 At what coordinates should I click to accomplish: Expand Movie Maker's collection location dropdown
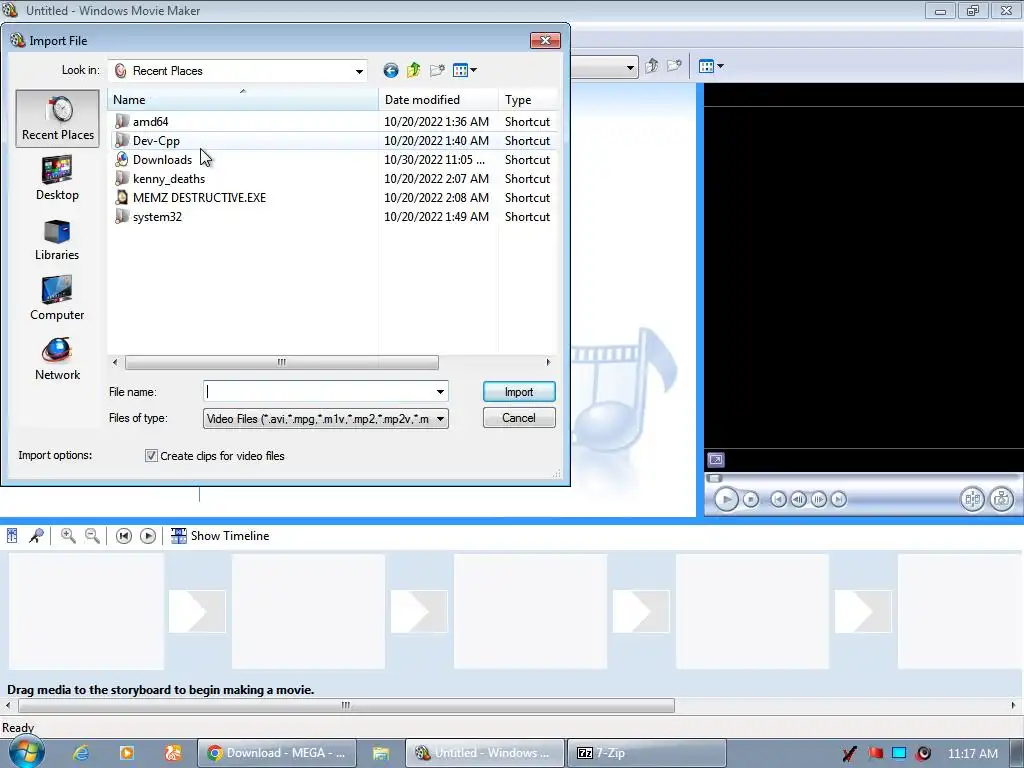tap(630, 67)
